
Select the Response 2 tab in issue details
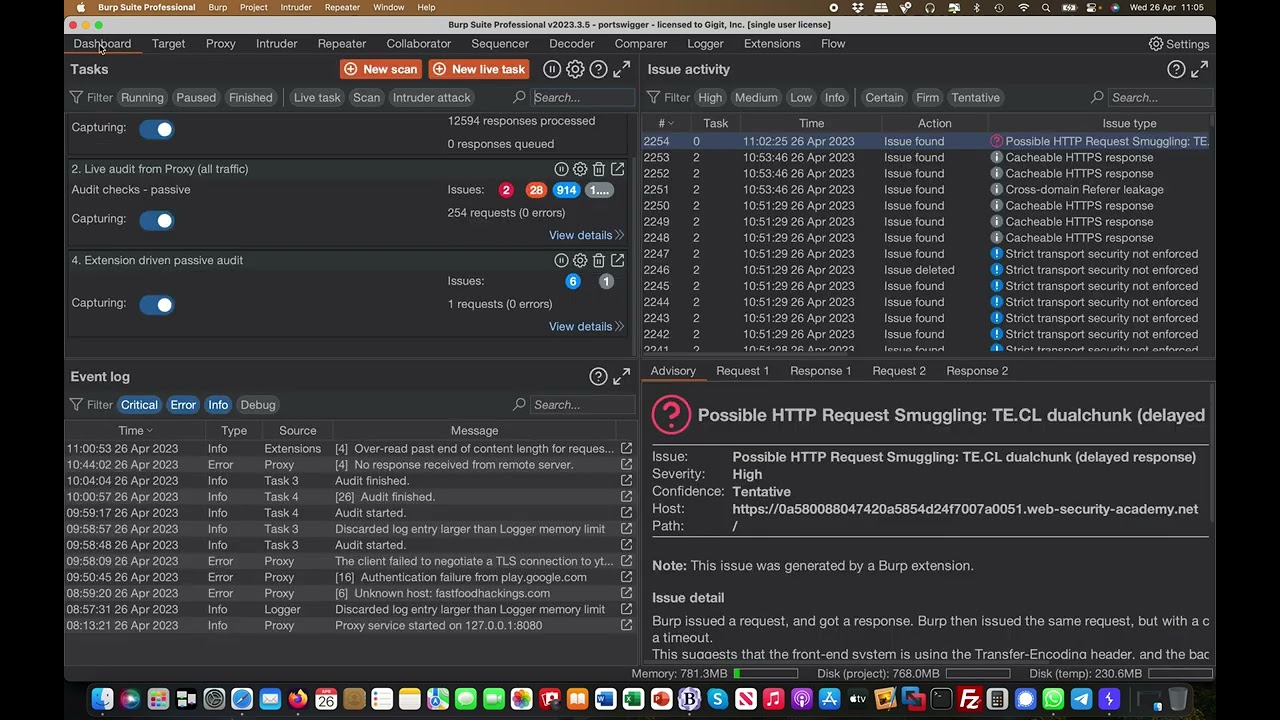[x=977, y=371]
